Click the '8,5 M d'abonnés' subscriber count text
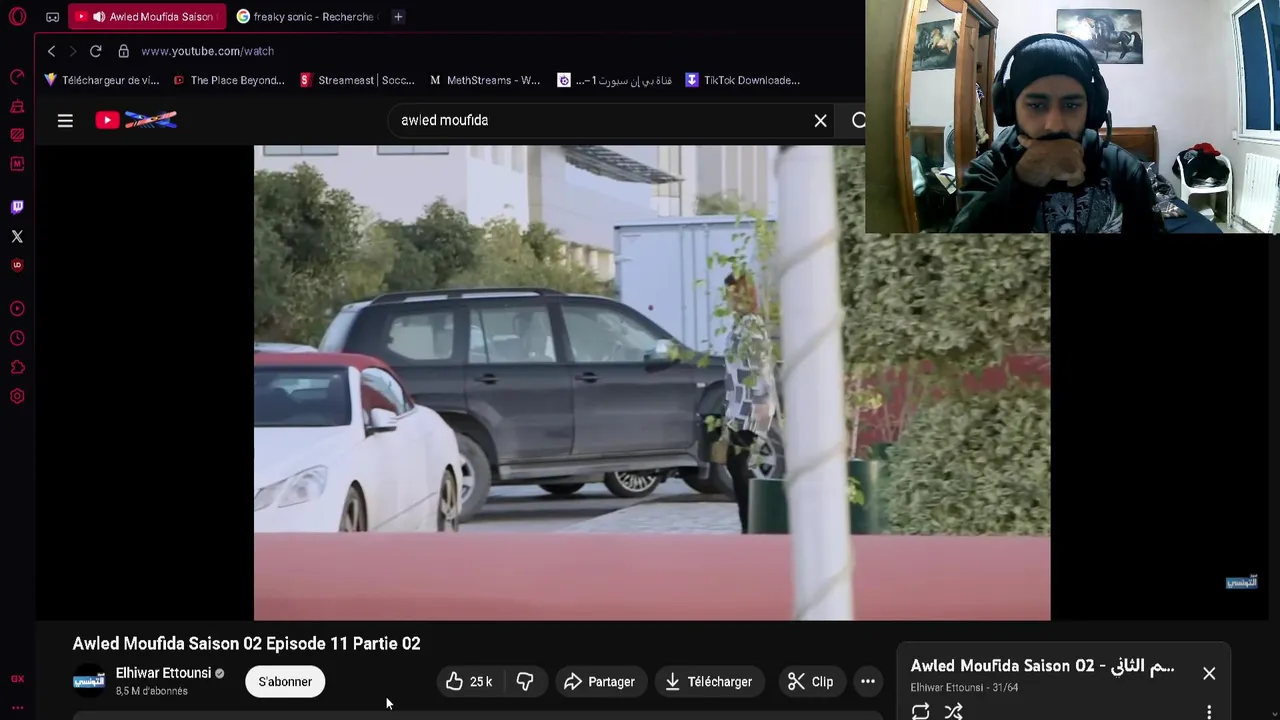 (x=151, y=691)
